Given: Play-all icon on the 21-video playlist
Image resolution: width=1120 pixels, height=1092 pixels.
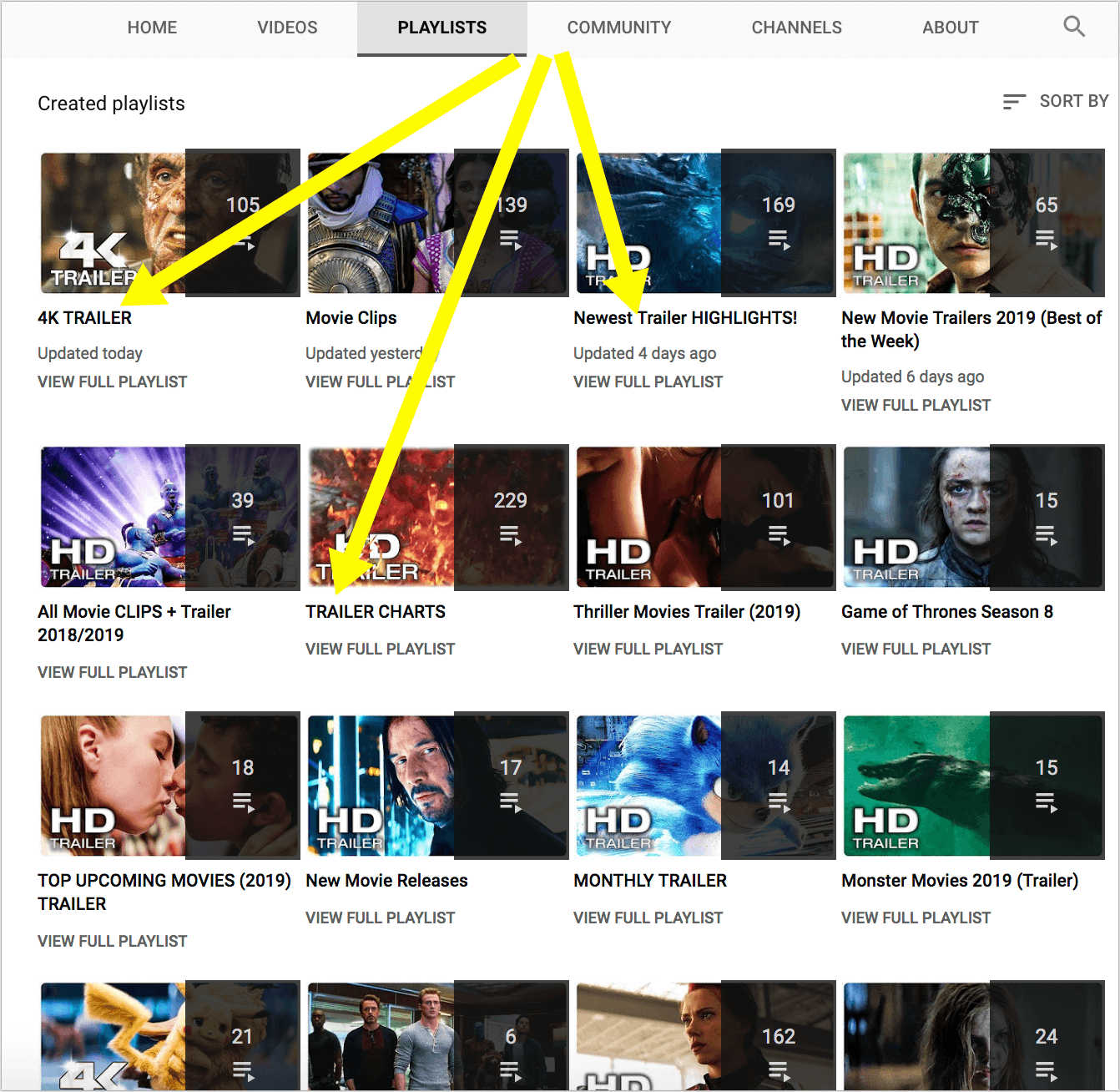Looking at the screenshot, I should 244,1071.
